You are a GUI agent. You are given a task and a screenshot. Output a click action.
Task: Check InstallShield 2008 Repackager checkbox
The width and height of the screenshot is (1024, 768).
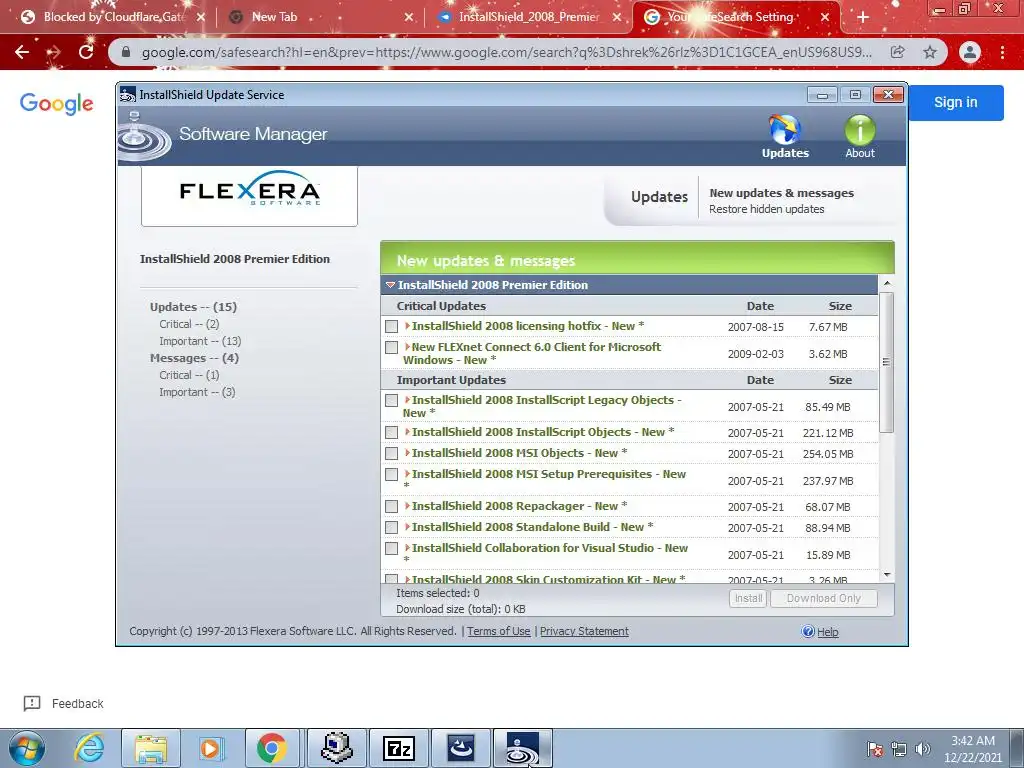pyautogui.click(x=391, y=506)
